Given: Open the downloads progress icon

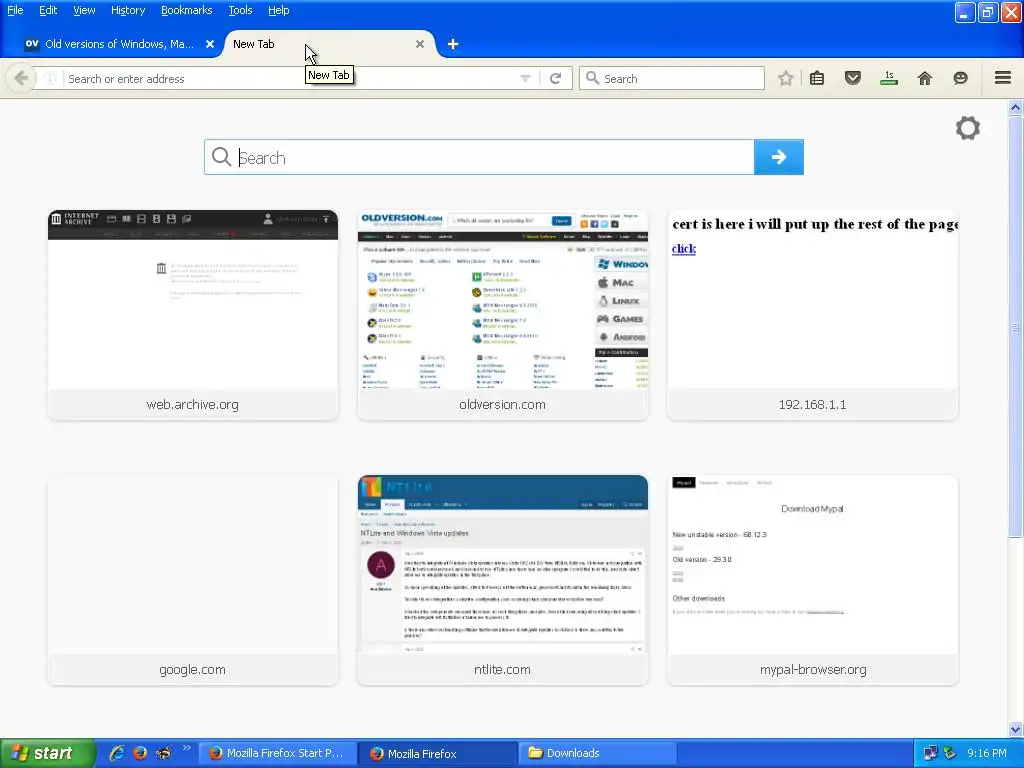Looking at the screenshot, I should click(x=889, y=78).
